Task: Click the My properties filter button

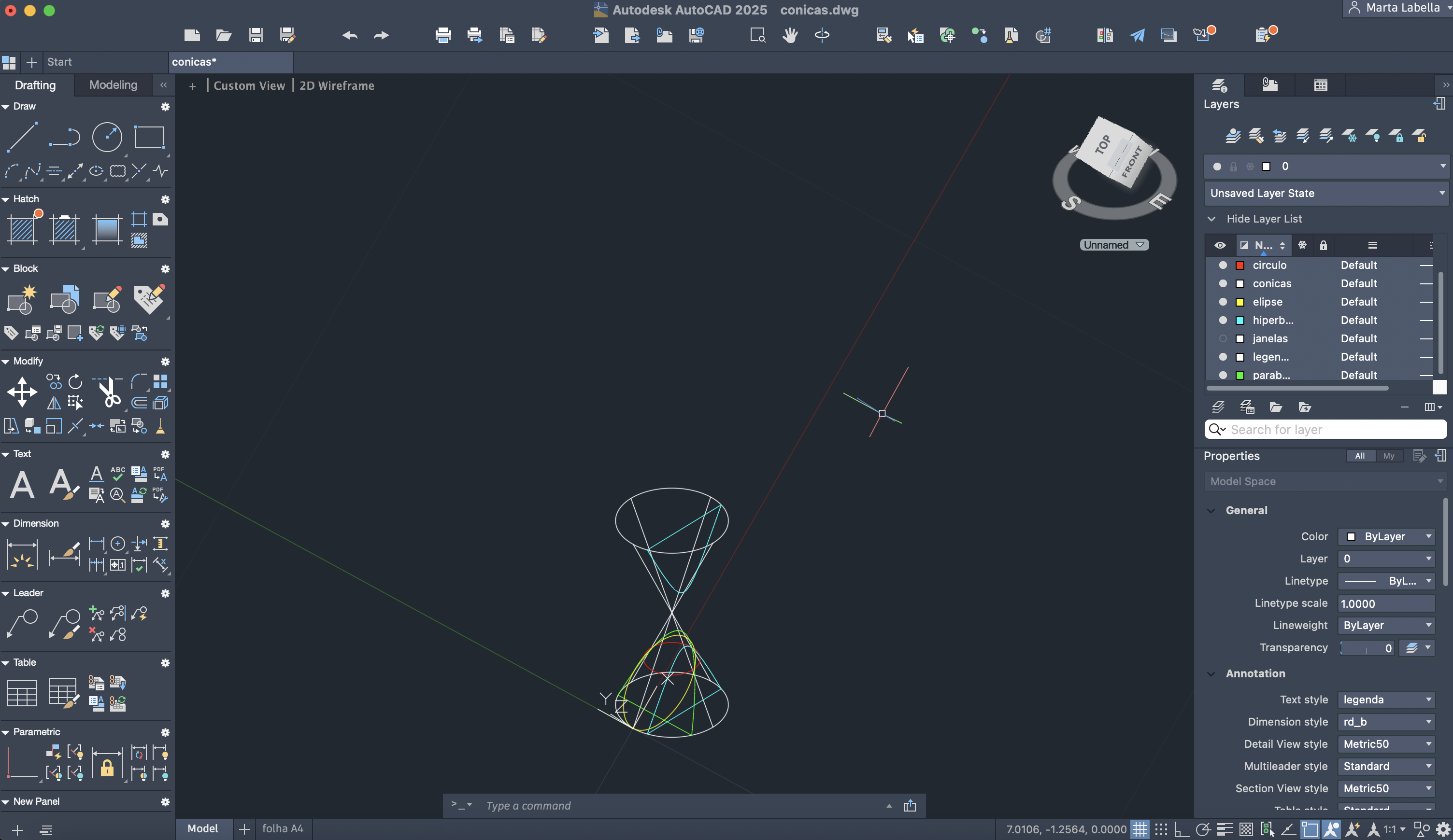Action: 1388,456
